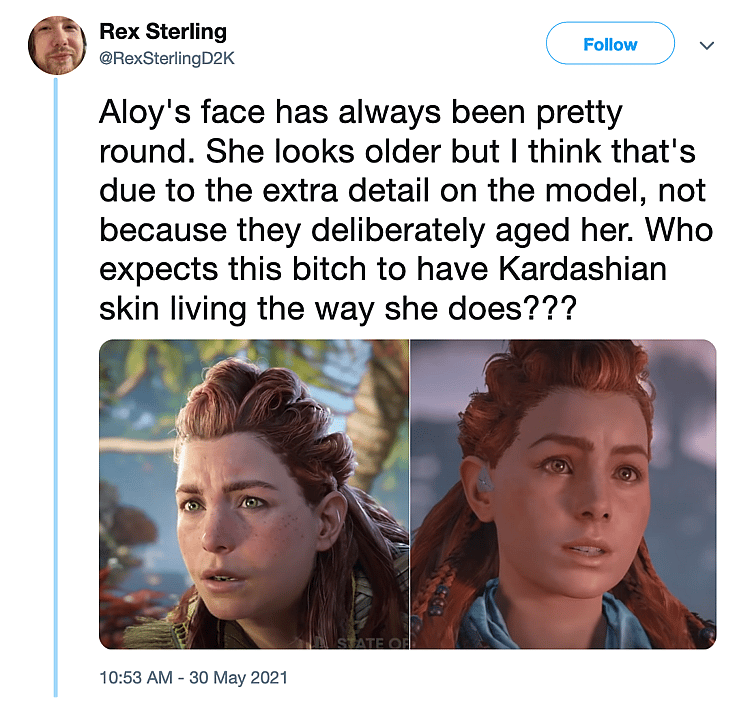Image resolution: width=750 pixels, height=704 pixels.
Task: Visit the @RexSterlingD2K handle
Action: [167, 58]
